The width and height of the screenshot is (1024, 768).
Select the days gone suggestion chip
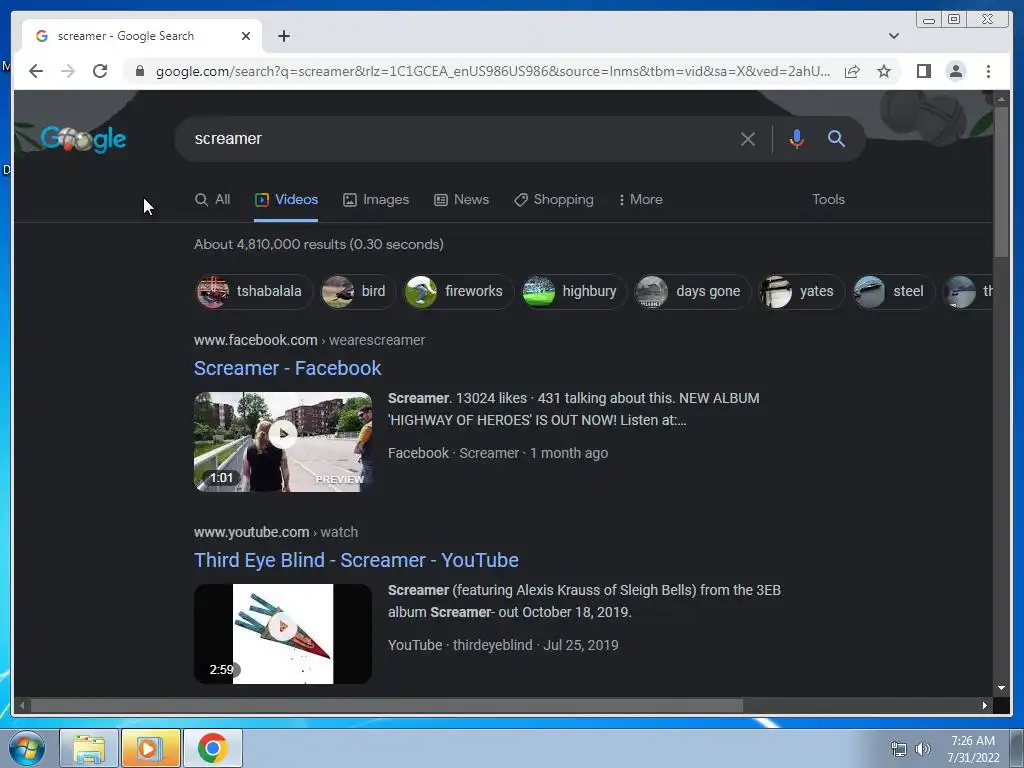(692, 291)
